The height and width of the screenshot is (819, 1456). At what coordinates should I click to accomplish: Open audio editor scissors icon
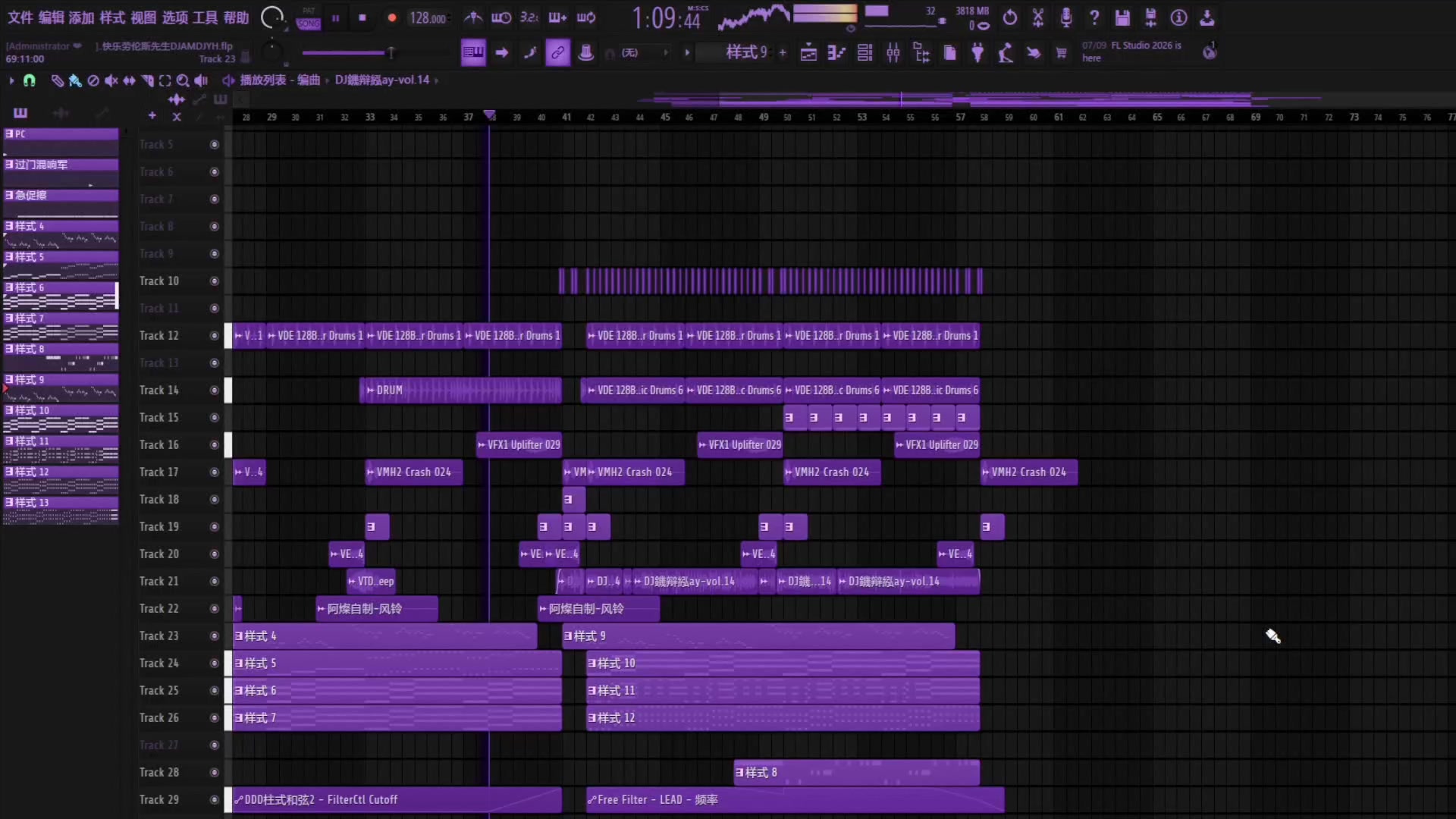pyautogui.click(x=1038, y=17)
